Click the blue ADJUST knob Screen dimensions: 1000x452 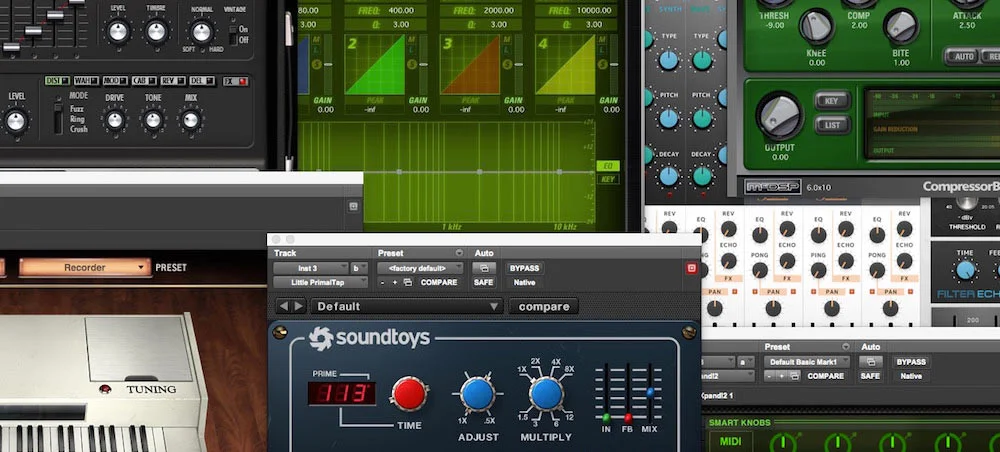point(478,394)
